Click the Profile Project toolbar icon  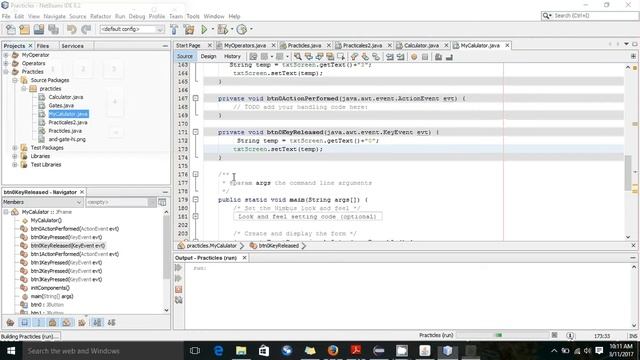[x=242, y=29]
